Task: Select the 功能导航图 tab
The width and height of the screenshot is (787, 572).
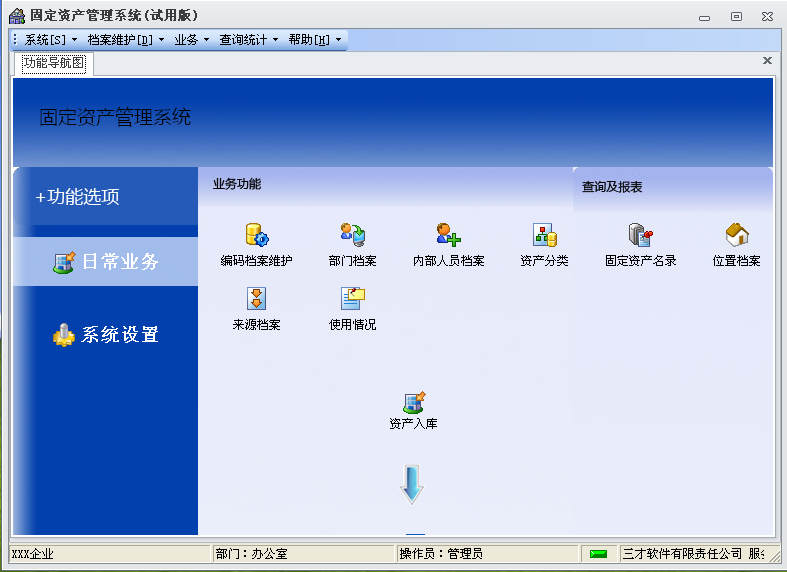Action: click(54, 63)
